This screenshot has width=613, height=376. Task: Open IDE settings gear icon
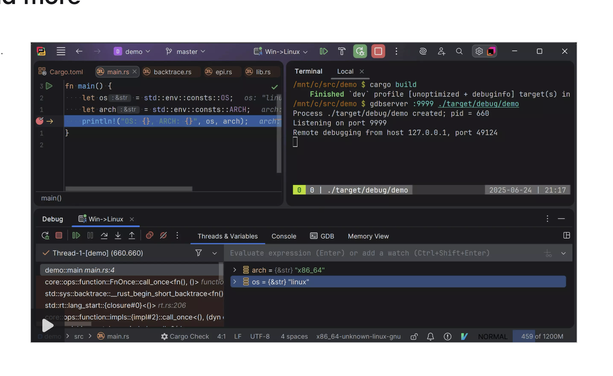point(479,51)
